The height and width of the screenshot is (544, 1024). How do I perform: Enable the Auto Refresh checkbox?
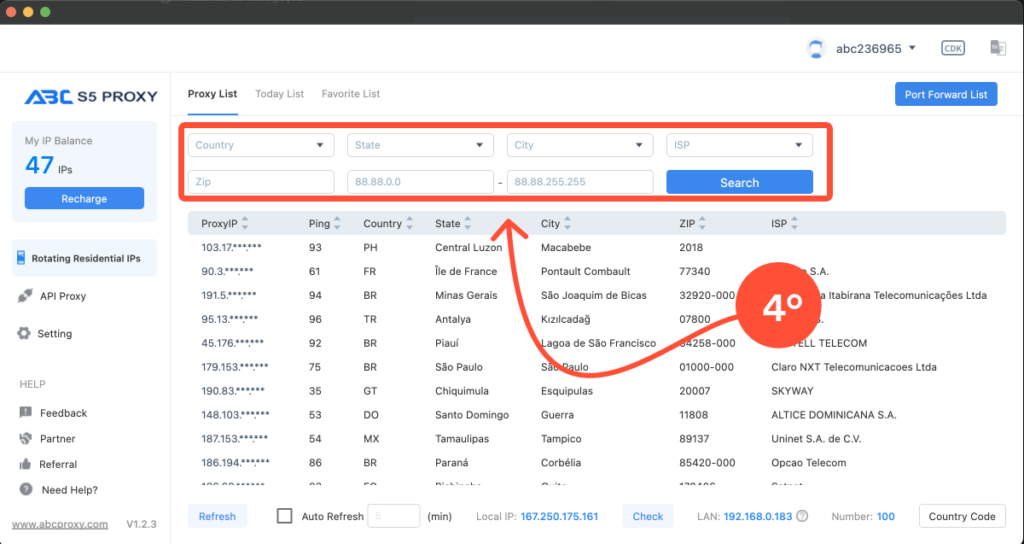[x=285, y=516]
